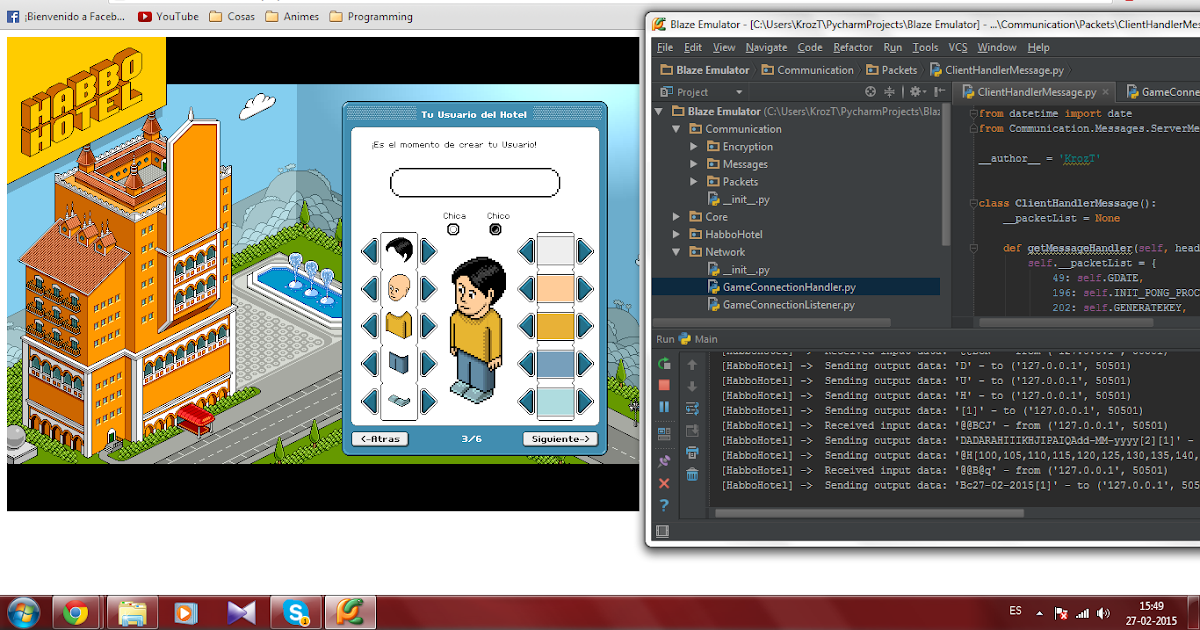Open the Refactor menu
Viewport: 1200px width, 630px height.
853,47
